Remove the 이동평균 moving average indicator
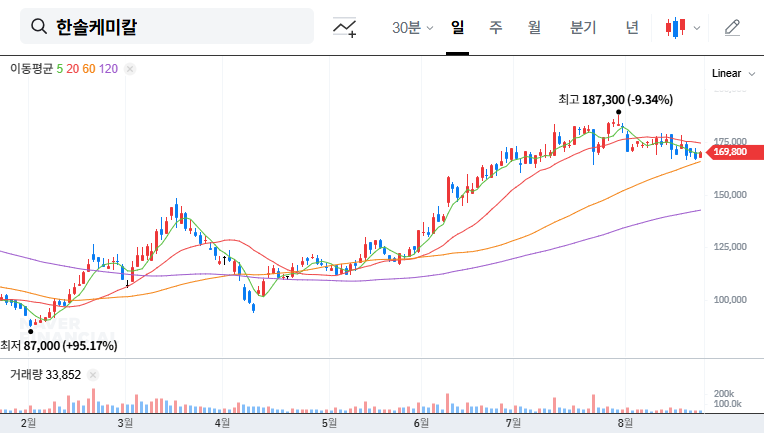Image resolution: width=764 pixels, height=433 pixels. point(130,69)
